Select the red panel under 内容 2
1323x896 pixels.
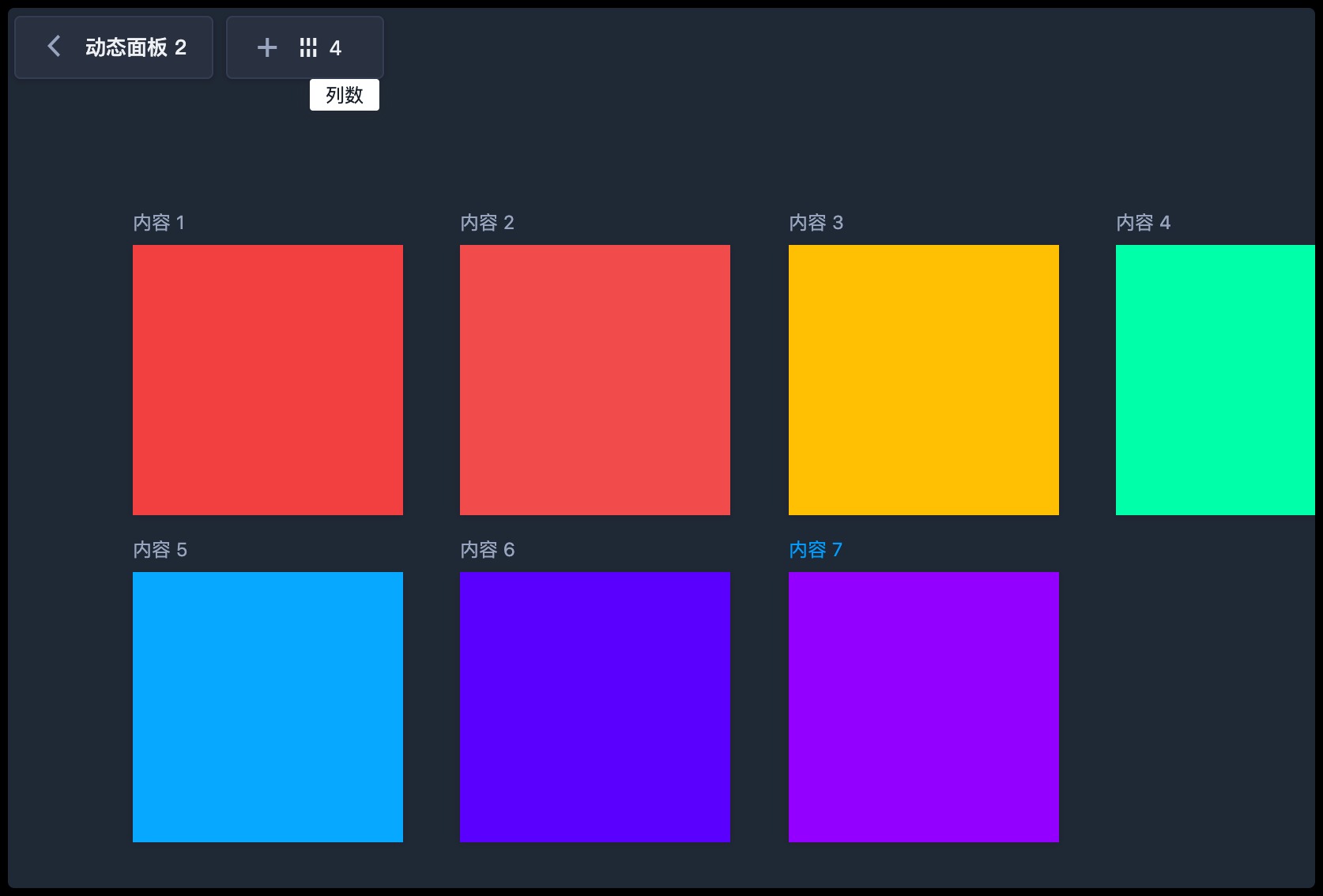595,380
